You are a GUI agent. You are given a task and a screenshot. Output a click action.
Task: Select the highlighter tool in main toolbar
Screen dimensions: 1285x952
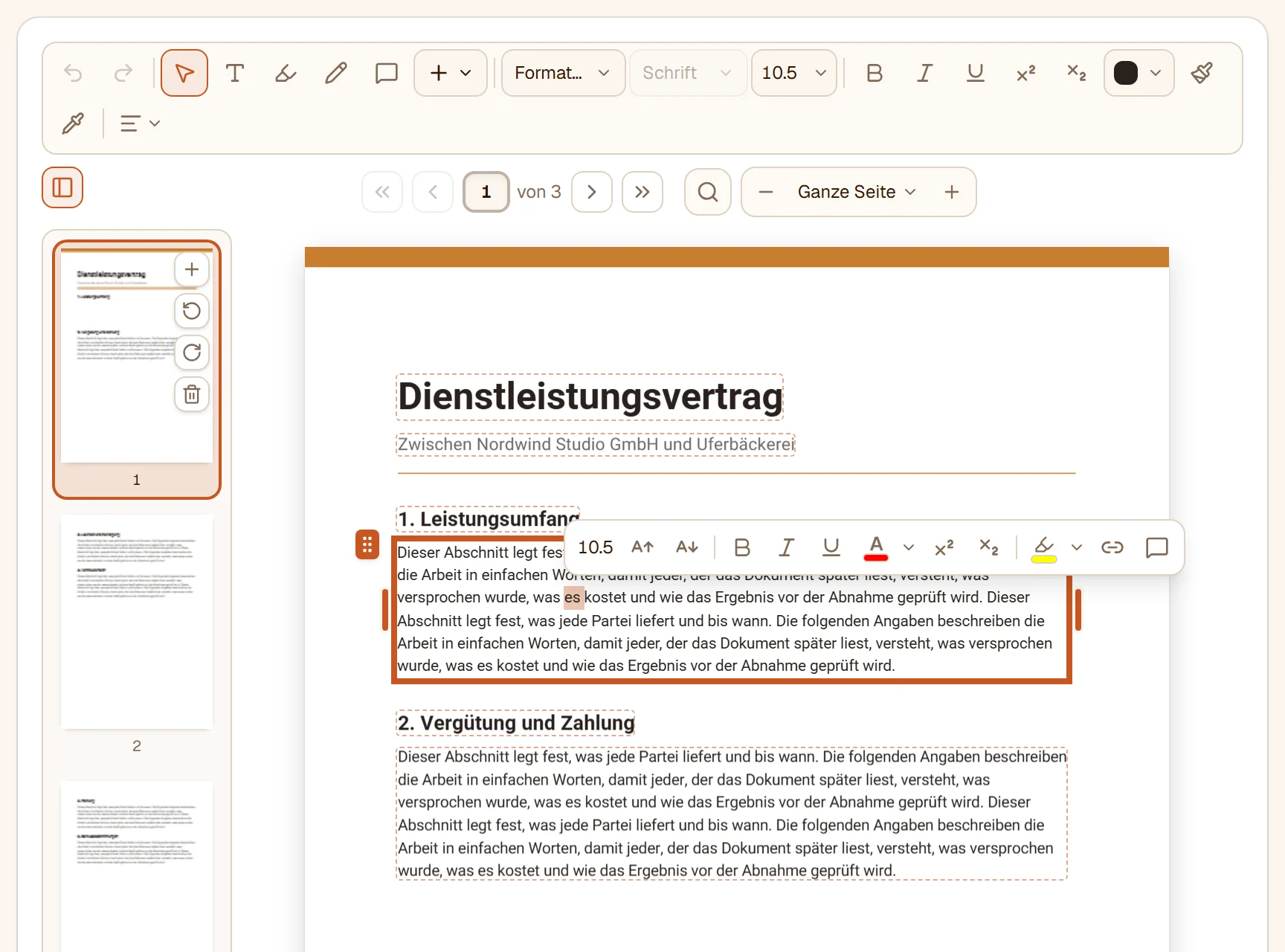286,73
